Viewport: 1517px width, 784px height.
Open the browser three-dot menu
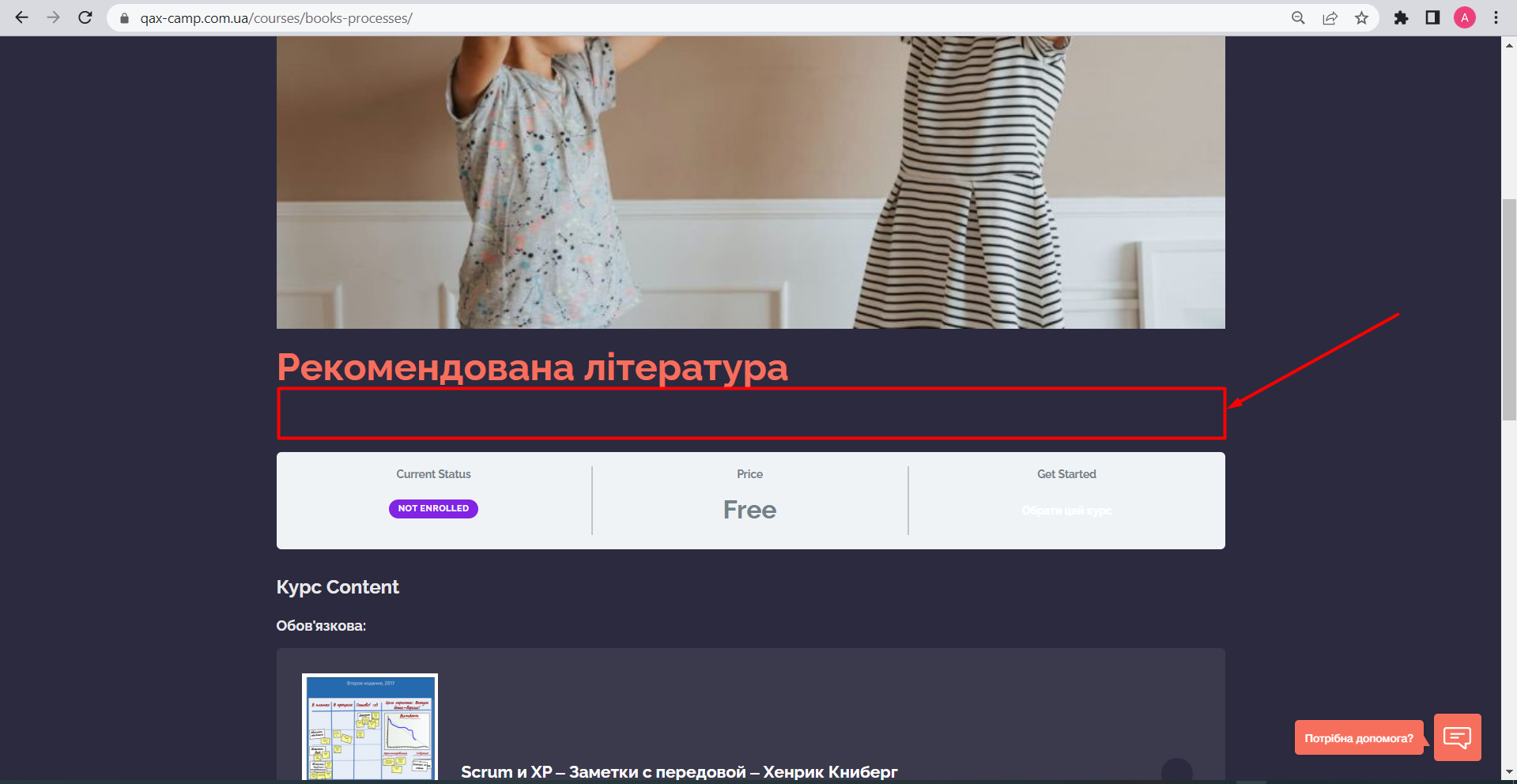[x=1495, y=17]
